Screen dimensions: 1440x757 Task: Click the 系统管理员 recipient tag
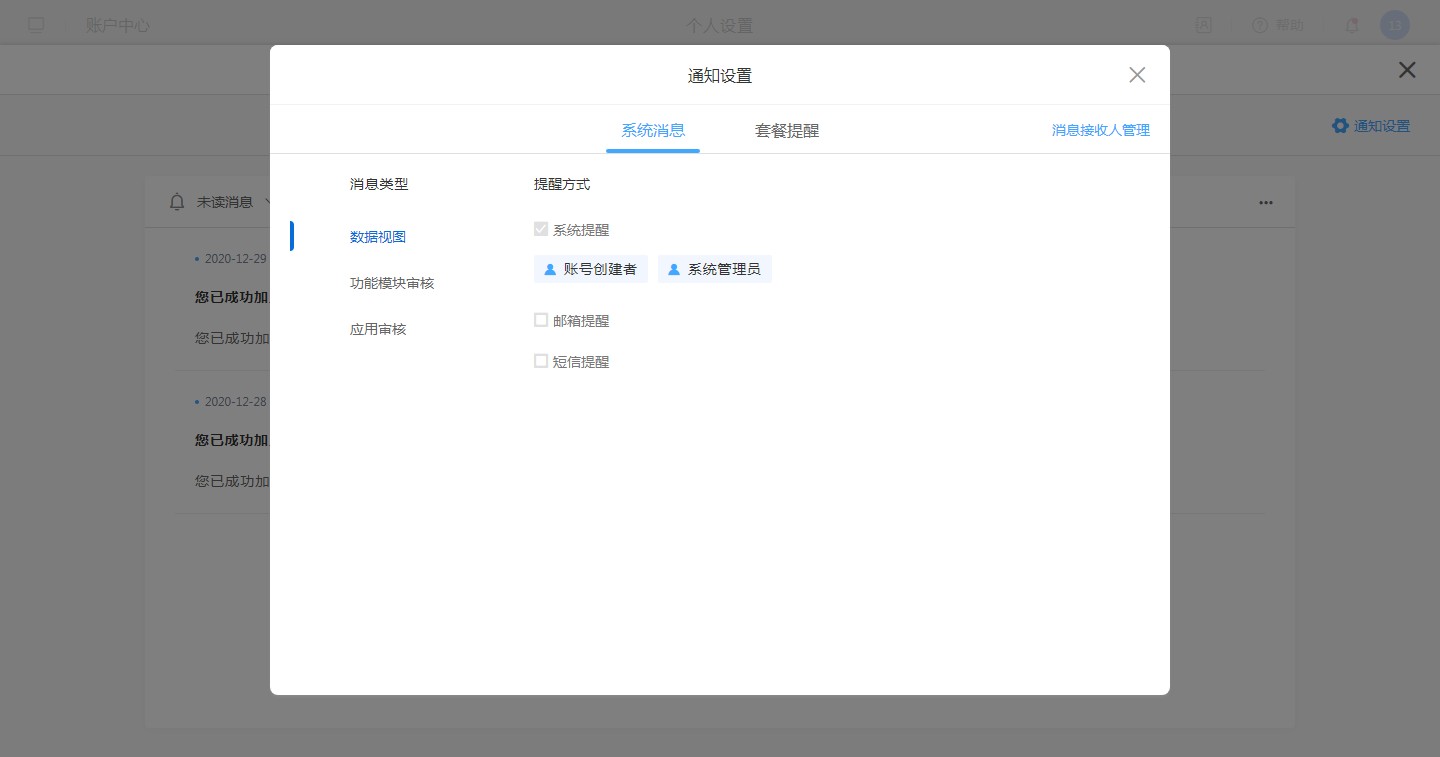click(x=715, y=269)
